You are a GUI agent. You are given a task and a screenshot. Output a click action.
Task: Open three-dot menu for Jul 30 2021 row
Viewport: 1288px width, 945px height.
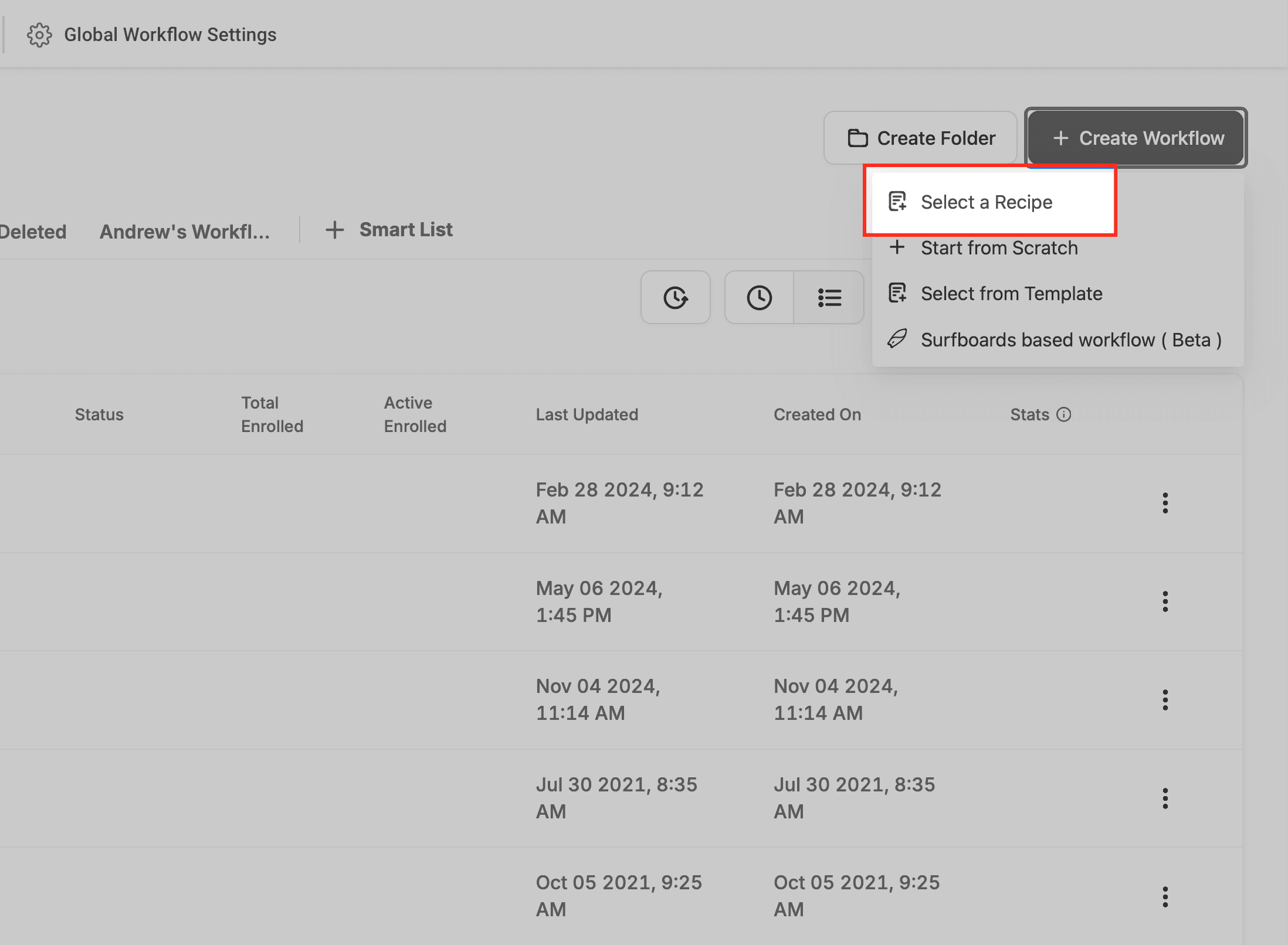1165,798
